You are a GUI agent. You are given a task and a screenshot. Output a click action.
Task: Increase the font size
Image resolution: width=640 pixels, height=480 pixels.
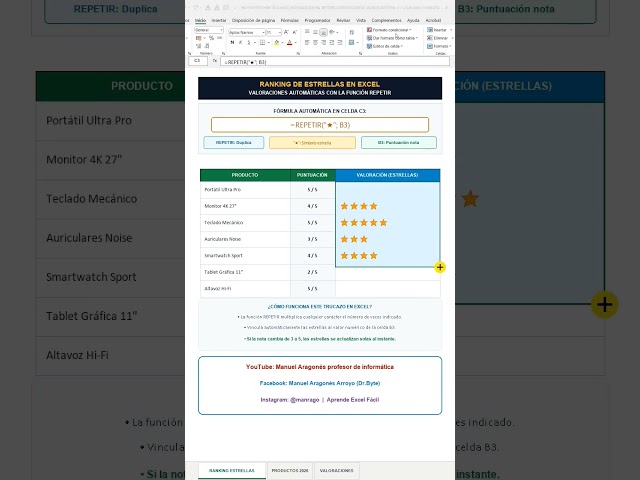click(x=286, y=32)
